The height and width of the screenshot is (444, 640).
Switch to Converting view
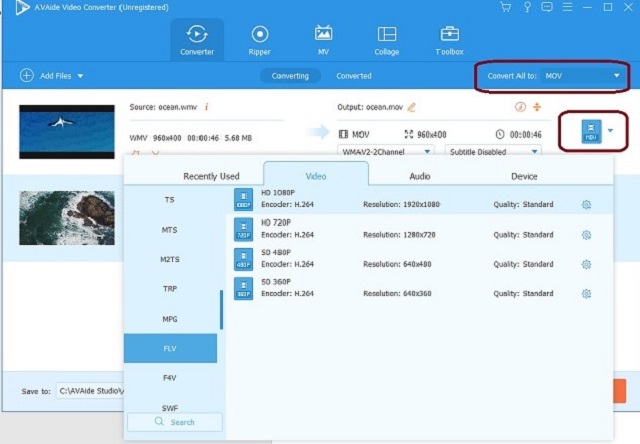[x=290, y=76]
